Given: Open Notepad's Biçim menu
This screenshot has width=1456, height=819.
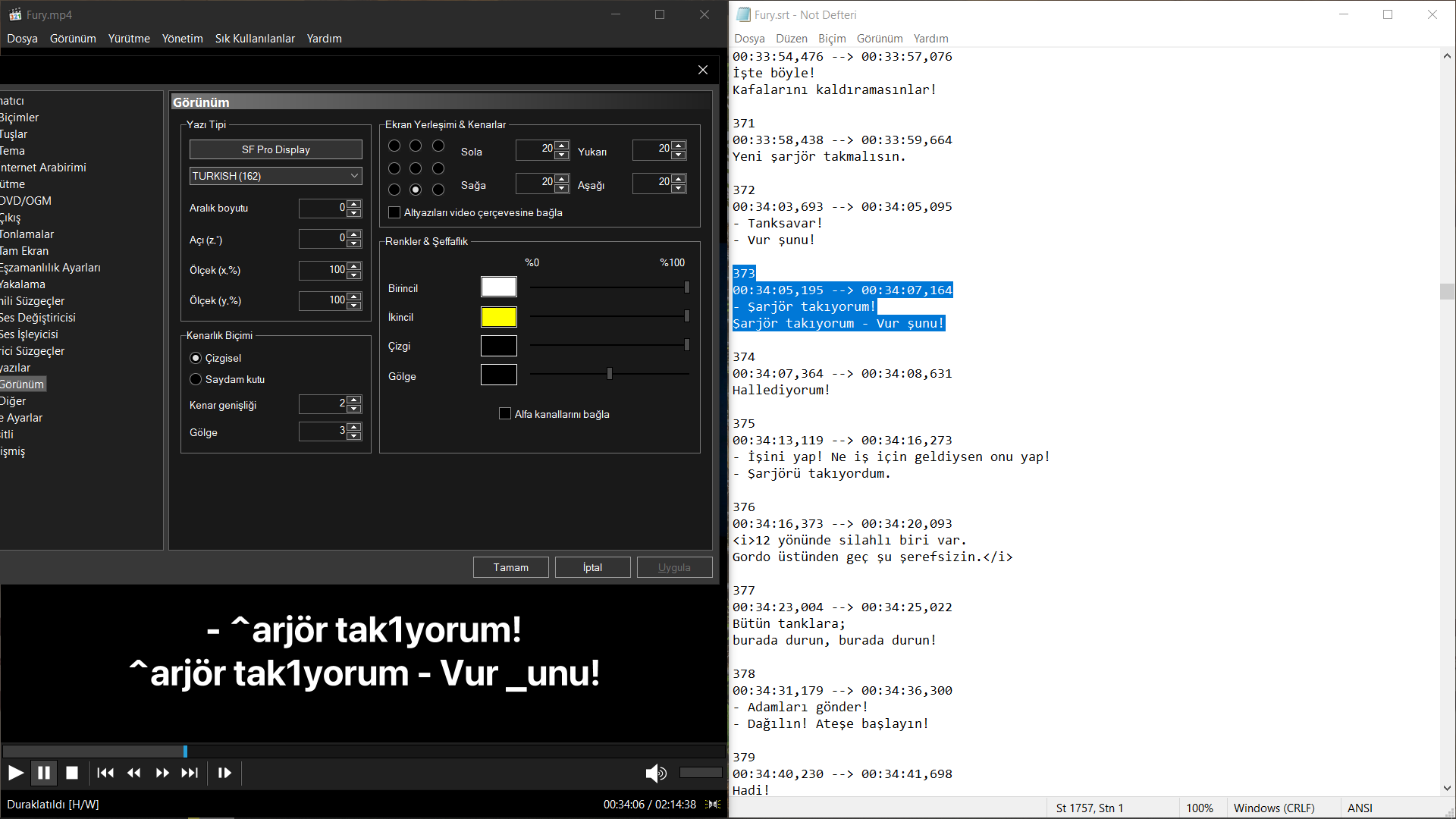Looking at the screenshot, I should pyautogui.click(x=832, y=38).
